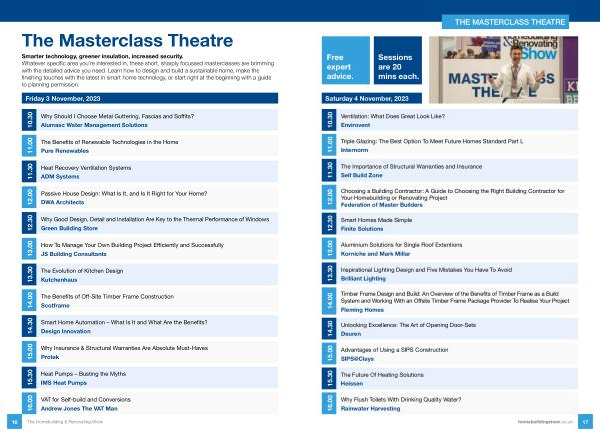This screenshot has width=600, height=436.
Task: Click page number 16 box
Action: tap(14, 422)
